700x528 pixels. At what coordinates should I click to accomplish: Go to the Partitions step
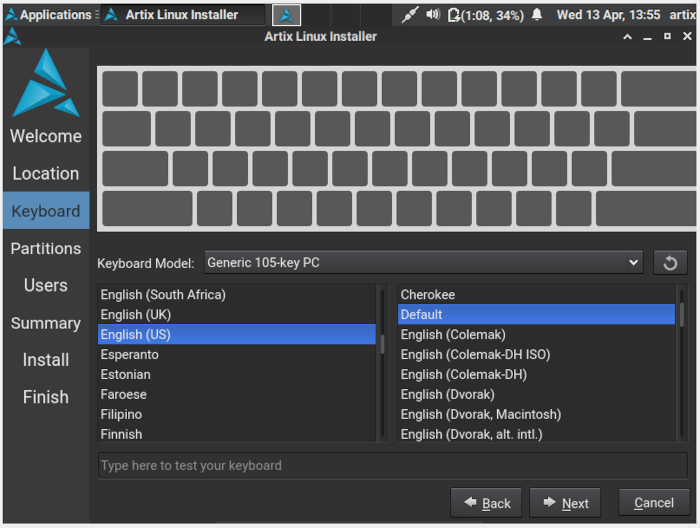pos(46,248)
